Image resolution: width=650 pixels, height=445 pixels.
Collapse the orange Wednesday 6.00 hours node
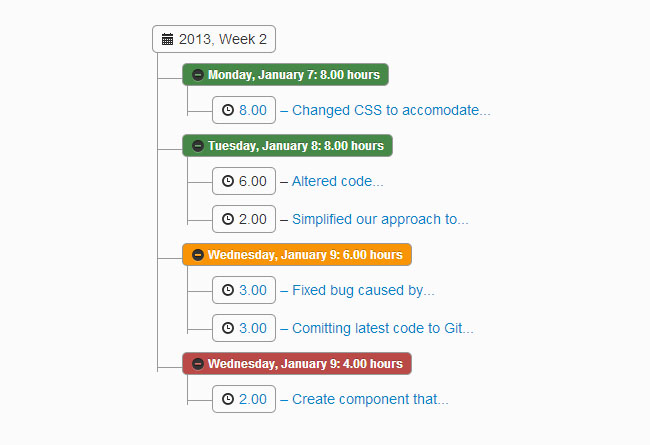197,255
